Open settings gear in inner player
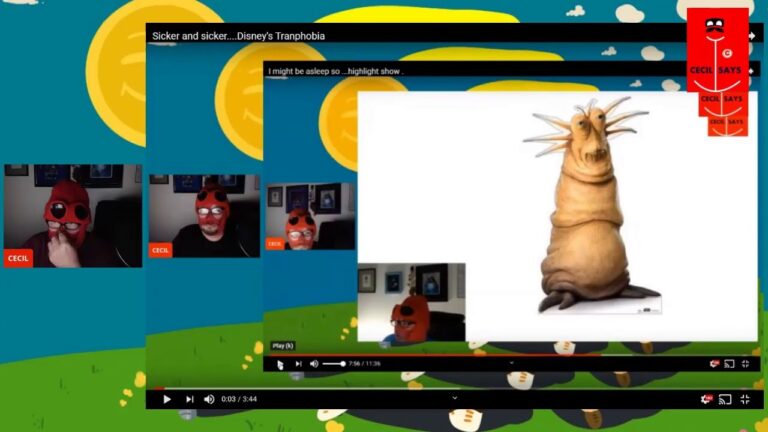Screen dimensions: 768x432 714,363
